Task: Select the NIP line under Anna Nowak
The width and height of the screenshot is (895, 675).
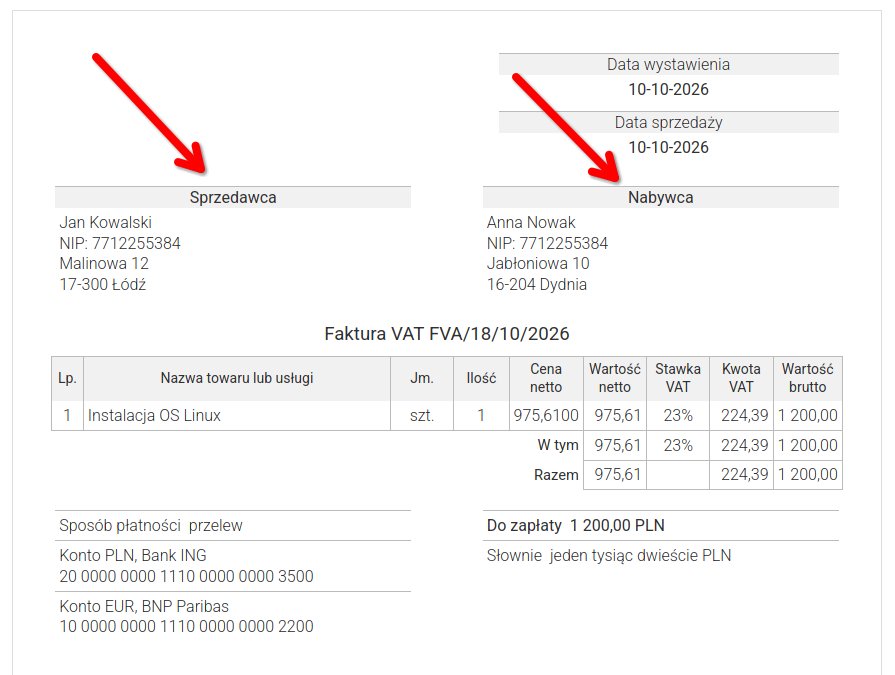Action: (547, 244)
